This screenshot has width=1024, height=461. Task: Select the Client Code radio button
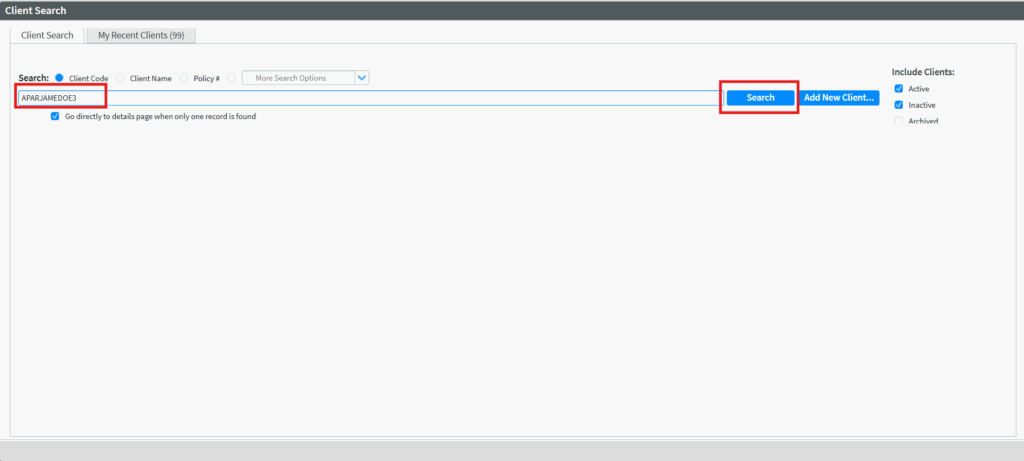coord(60,78)
